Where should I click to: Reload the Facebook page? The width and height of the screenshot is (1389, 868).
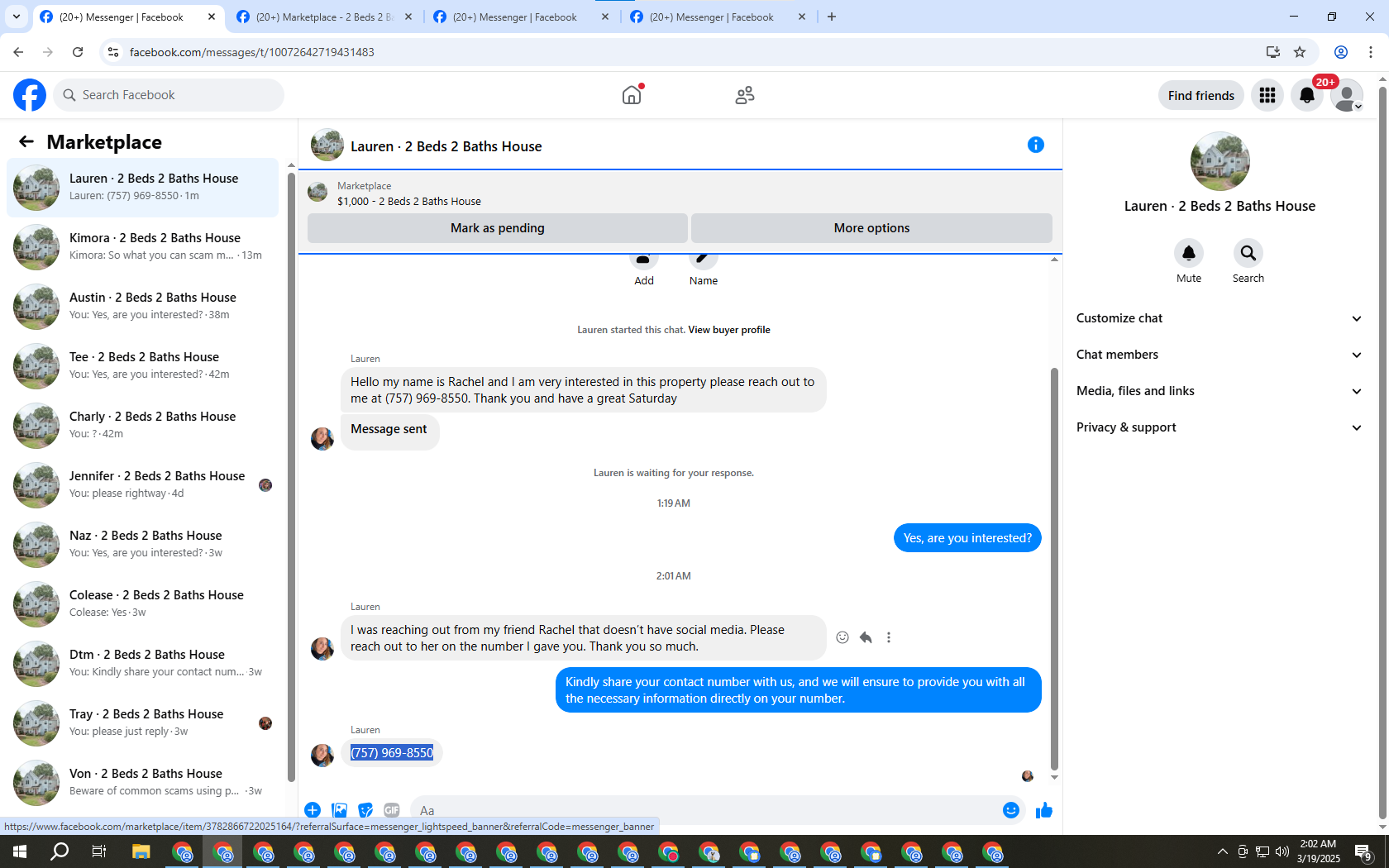click(78, 52)
